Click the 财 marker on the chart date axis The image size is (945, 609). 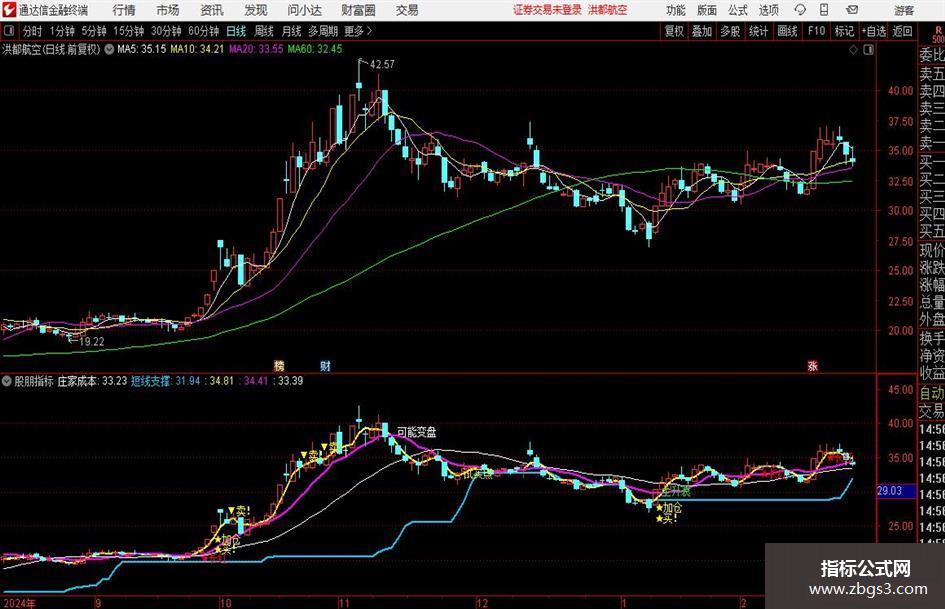coord(325,365)
